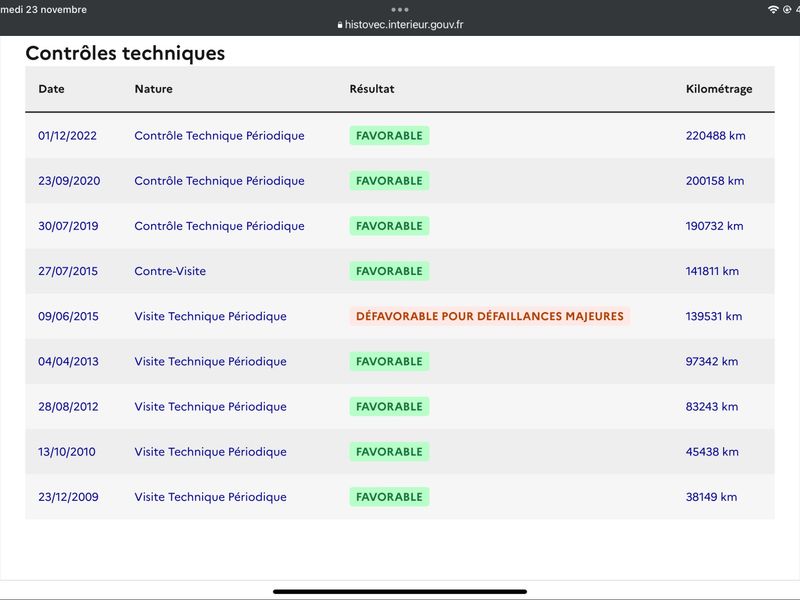This screenshot has width=800, height=600.
Task: Select date 04/04/2013
Action: point(68,361)
